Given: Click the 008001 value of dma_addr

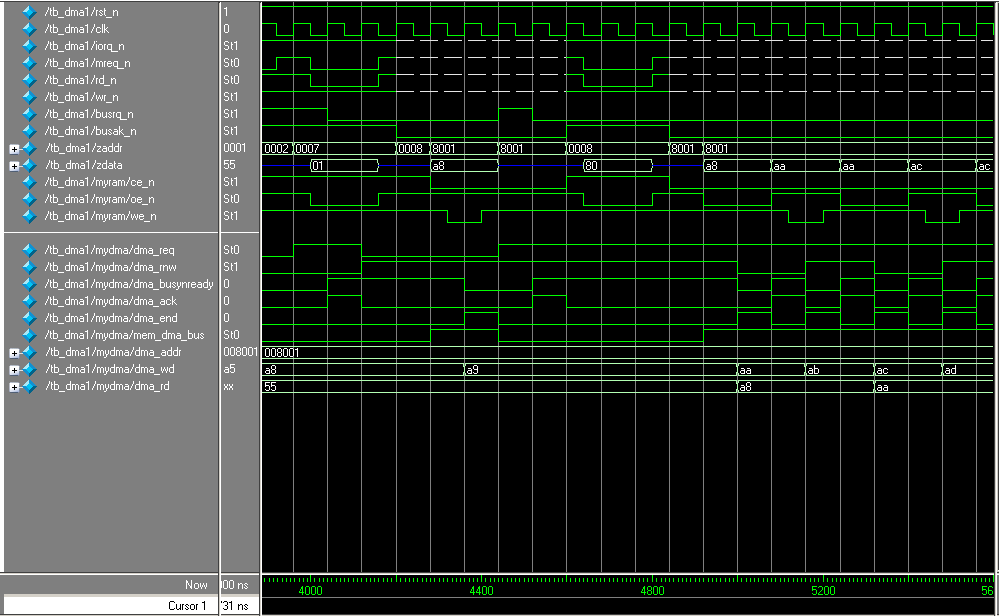Looking at the screenshot, I should 241,352.
